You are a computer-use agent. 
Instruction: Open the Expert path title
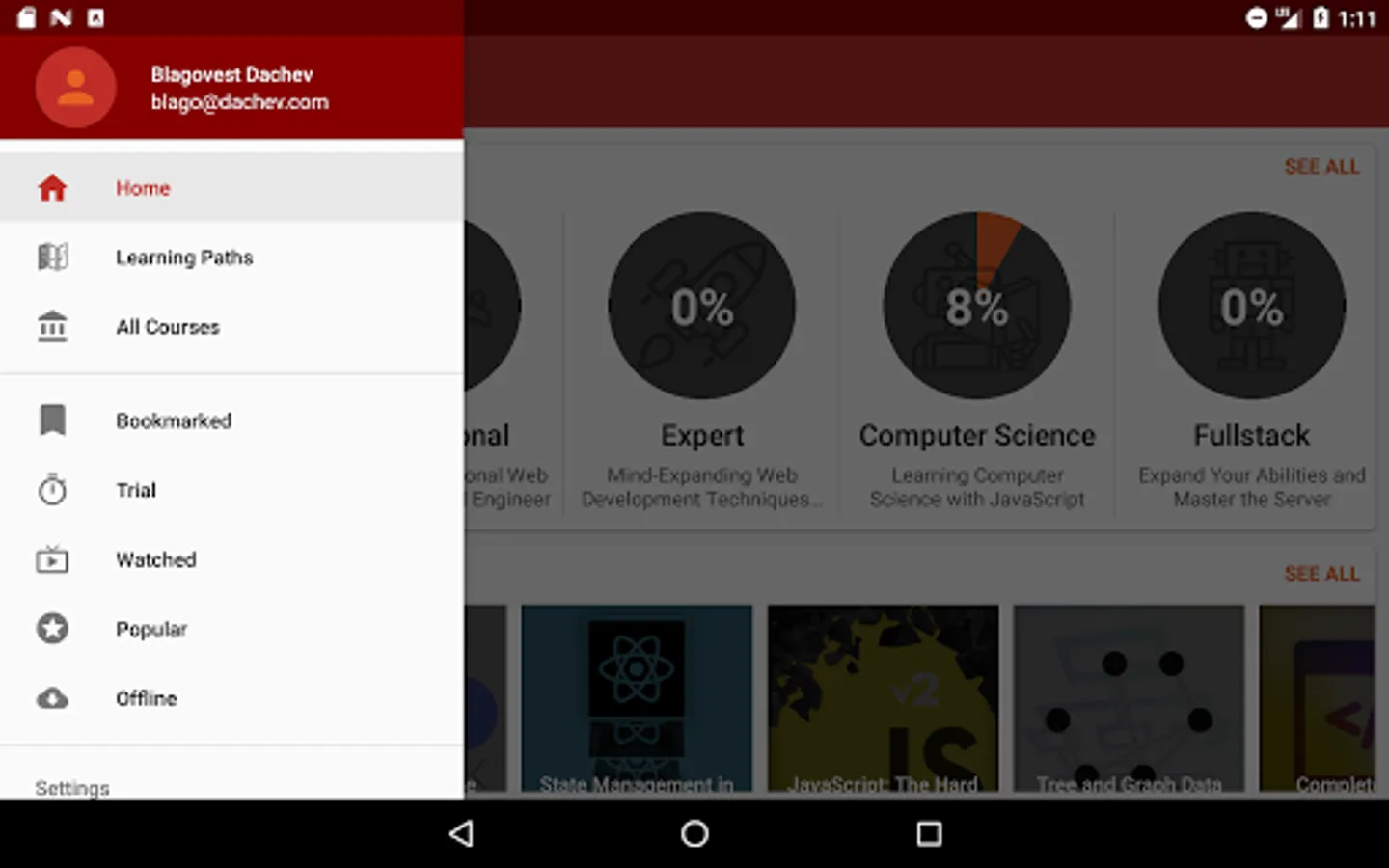pyautogui.click(x=702, y=436)
